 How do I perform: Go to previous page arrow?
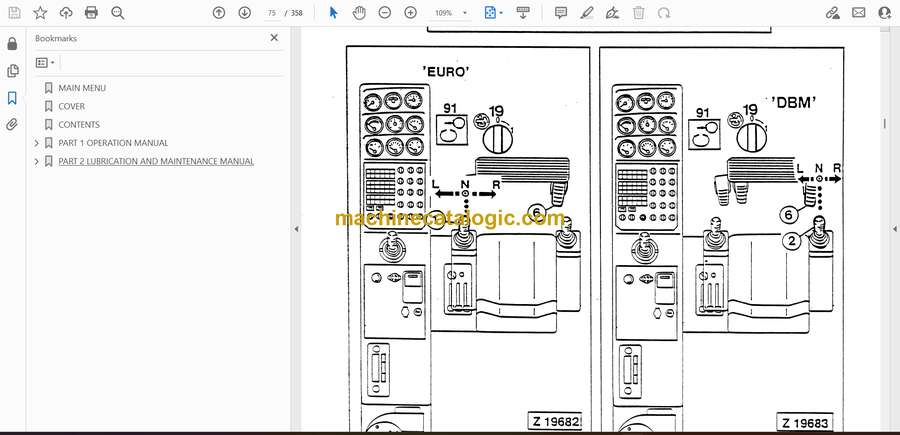[x=219, y=13]
